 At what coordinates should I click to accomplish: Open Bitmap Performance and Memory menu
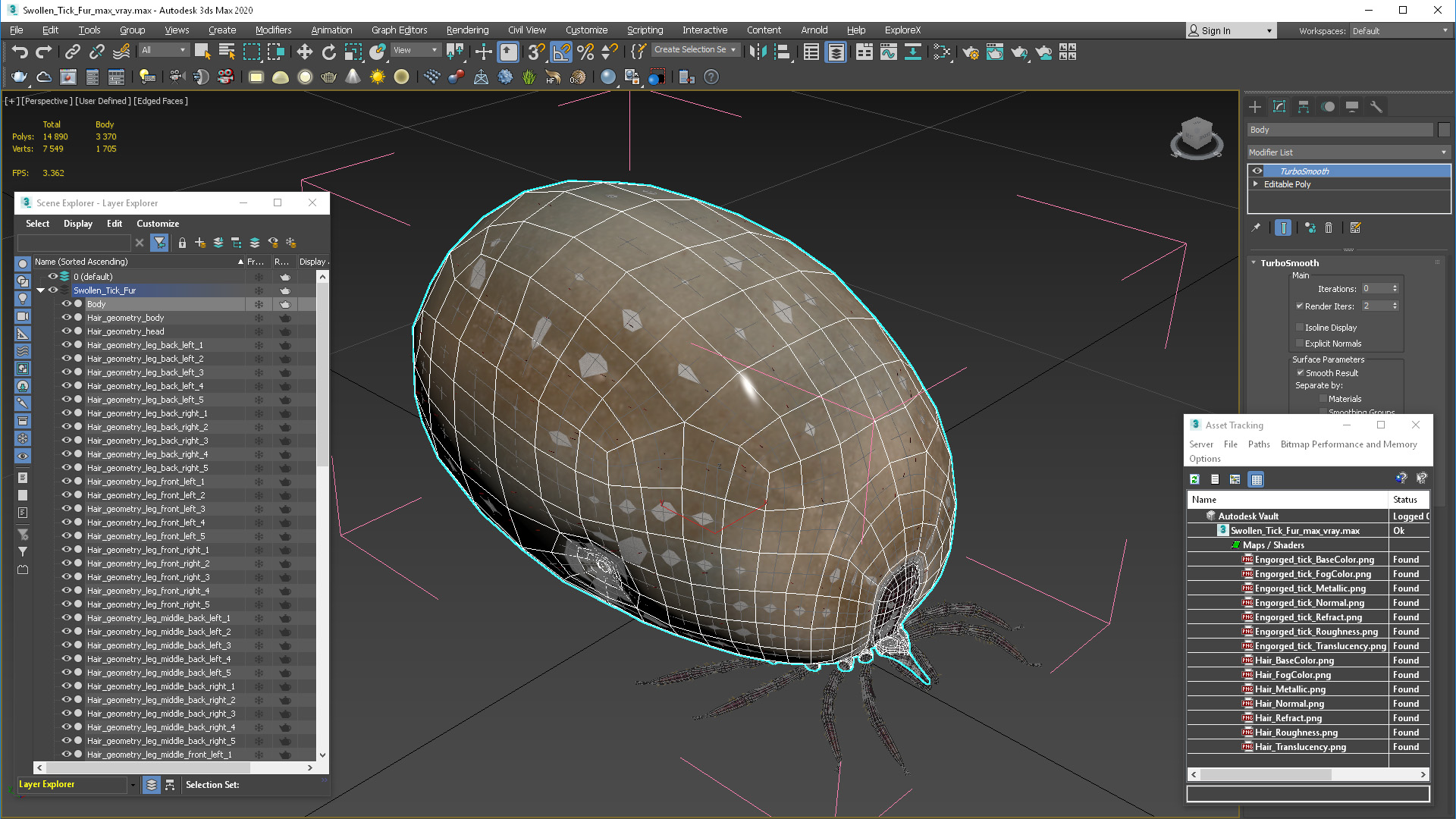pyautogui.click(x=1348, y=444)
